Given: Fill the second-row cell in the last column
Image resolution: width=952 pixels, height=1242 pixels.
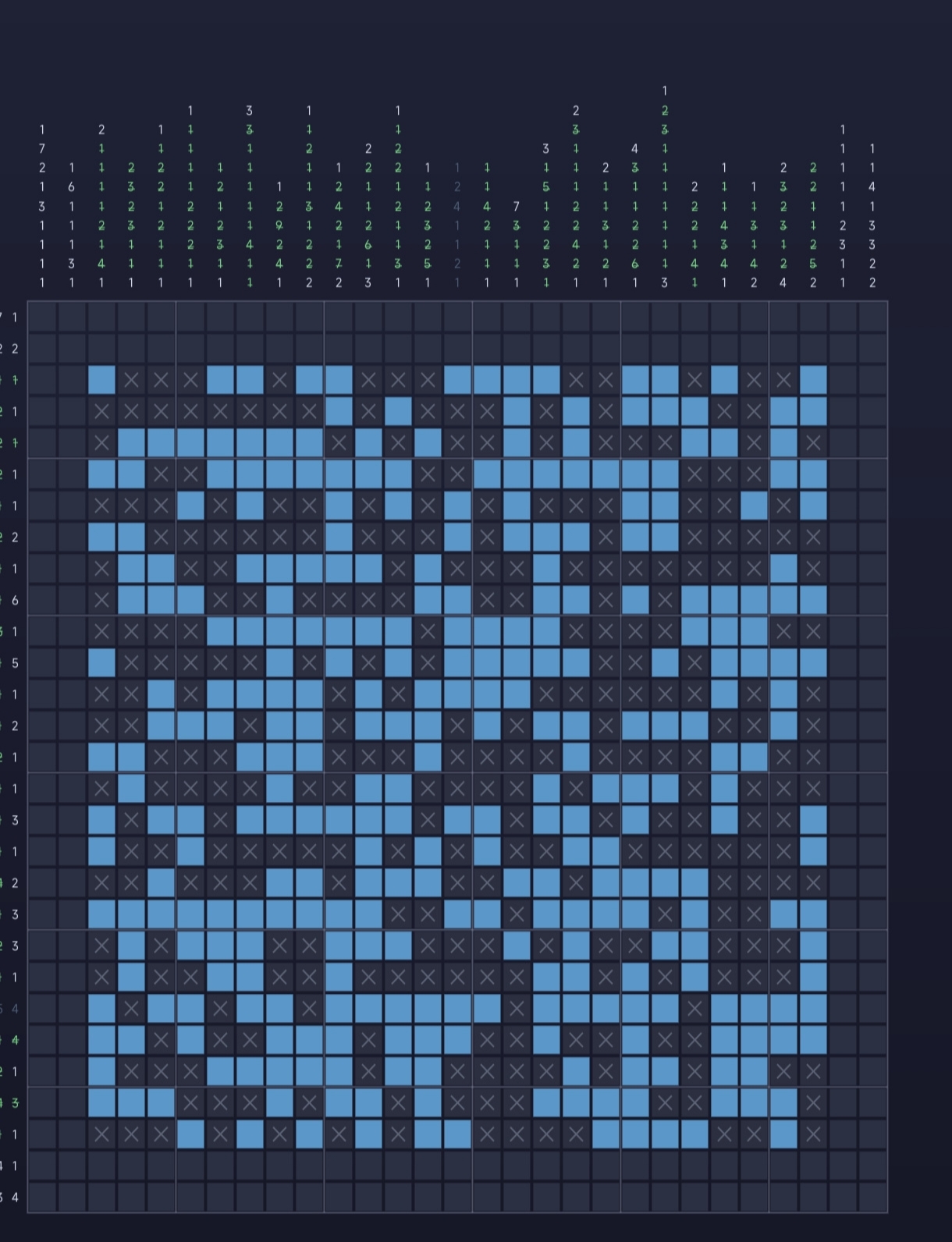Looking at the screenshot, I should pyautogui.click(x=872, y=349).
